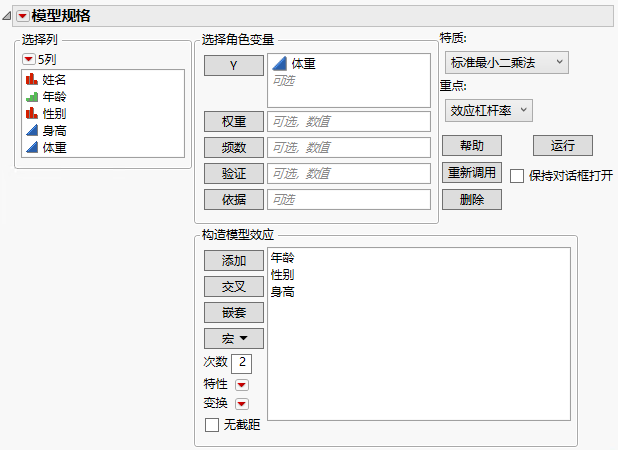Open the 重点 dropdown showing 效应杠杆率
The image size is (618, 450).
click(489, 110)
